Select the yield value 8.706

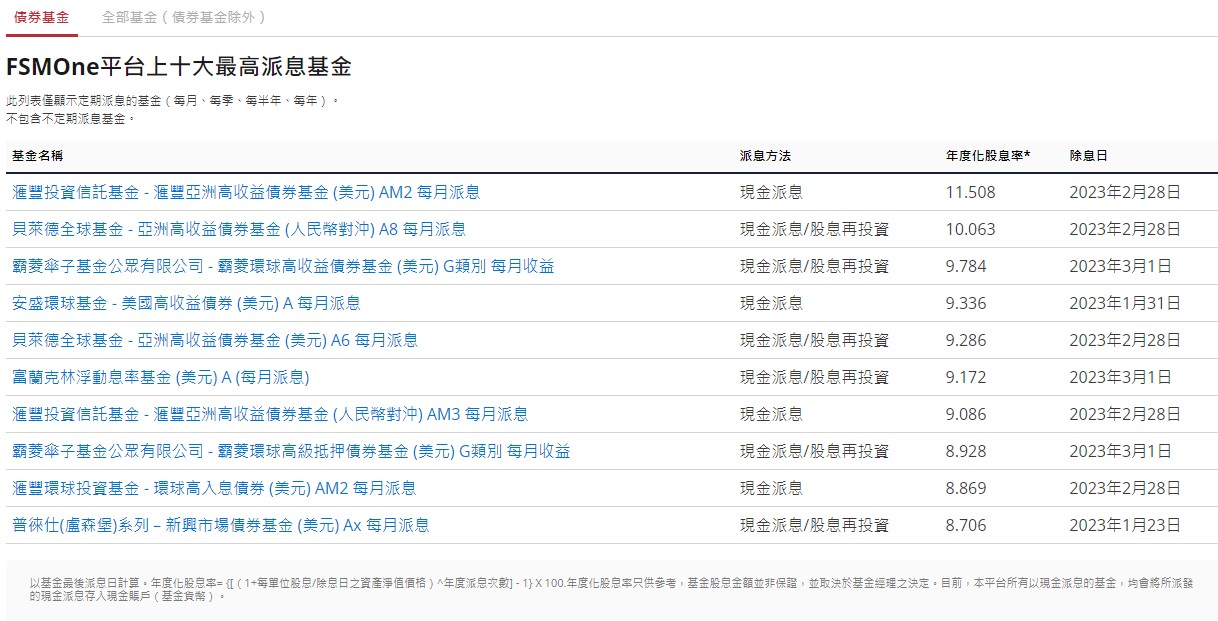point(966,525)
